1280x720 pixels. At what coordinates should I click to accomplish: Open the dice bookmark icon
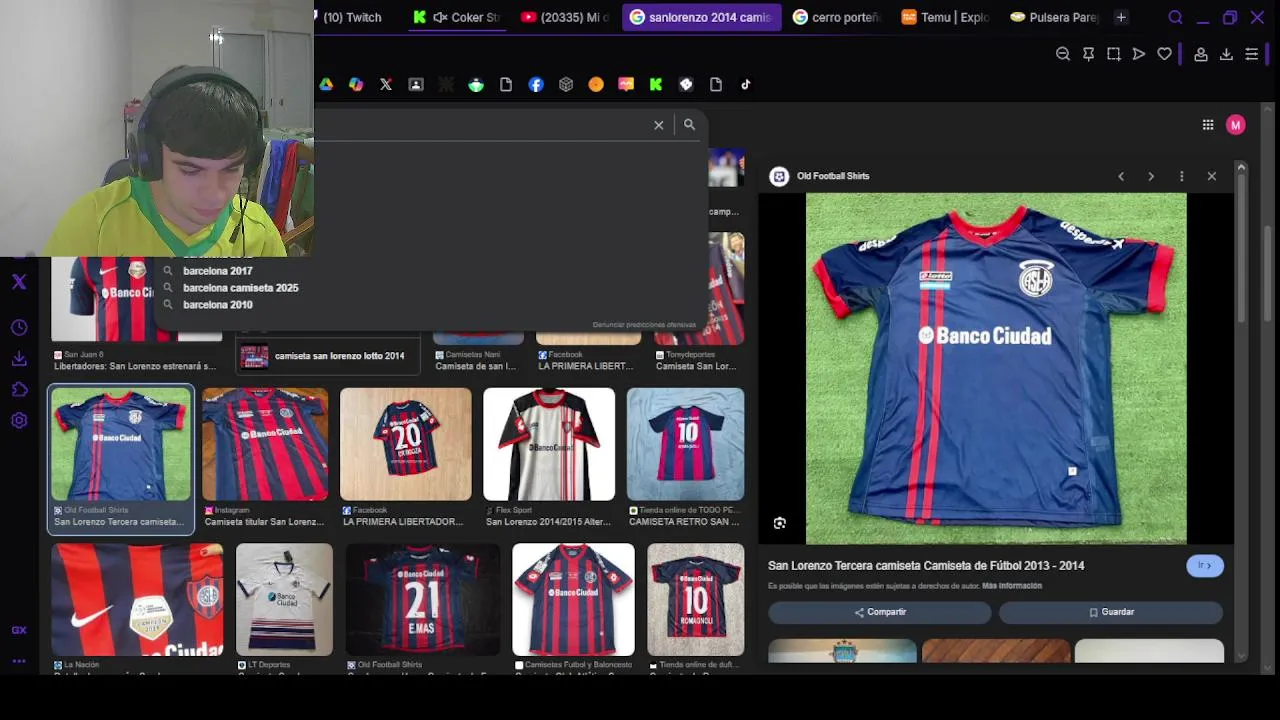pos(686,85)
